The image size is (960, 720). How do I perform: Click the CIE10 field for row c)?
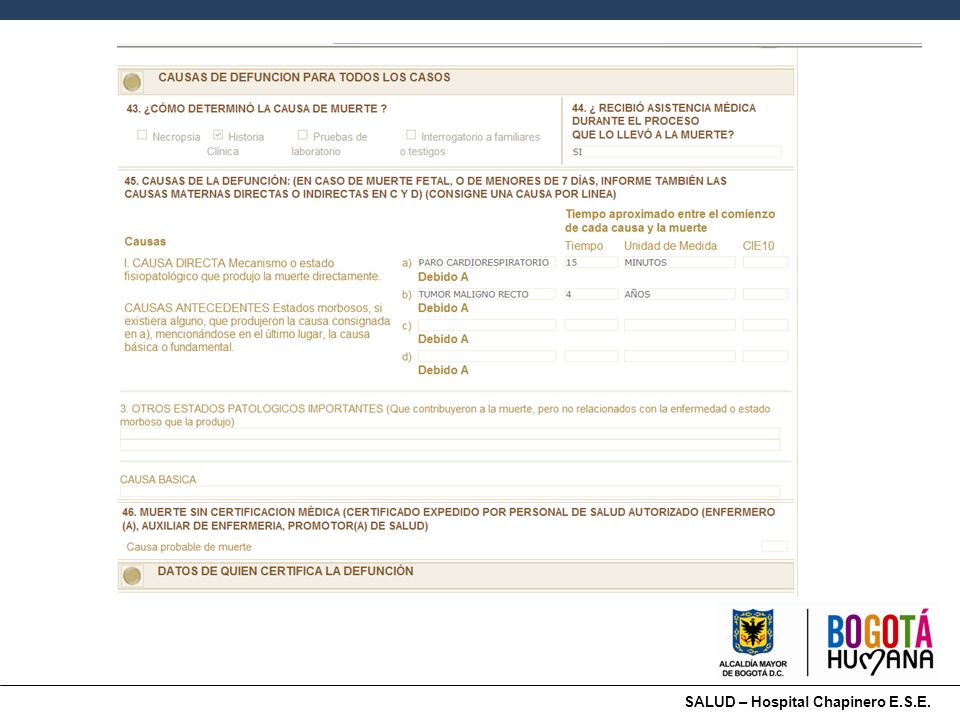point(765,325)
